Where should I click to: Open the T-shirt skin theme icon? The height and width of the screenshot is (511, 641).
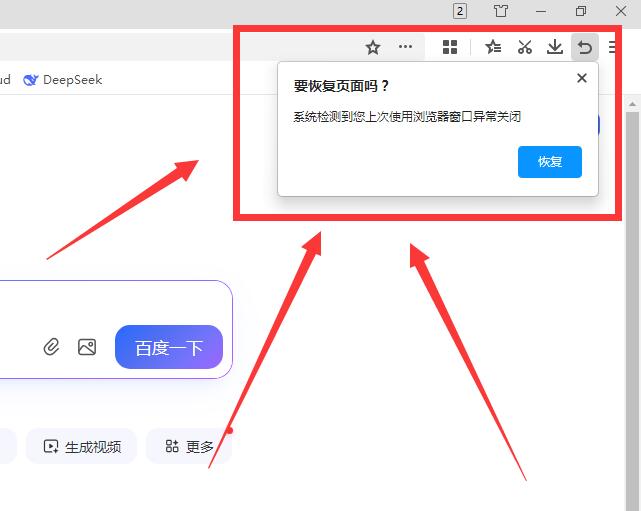coord(501,11)
